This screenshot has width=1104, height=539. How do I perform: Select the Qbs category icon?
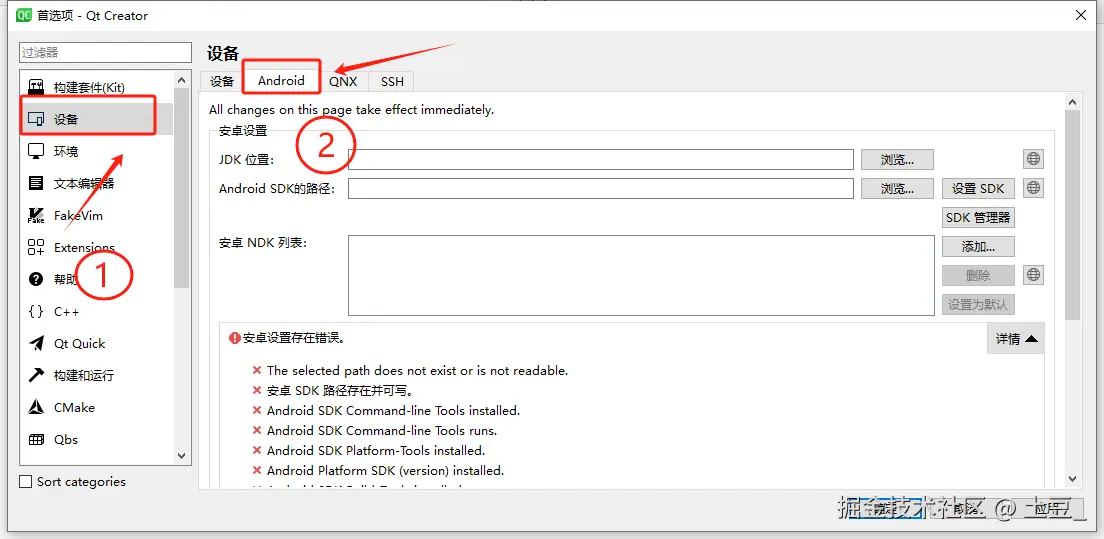coord(36,440)
